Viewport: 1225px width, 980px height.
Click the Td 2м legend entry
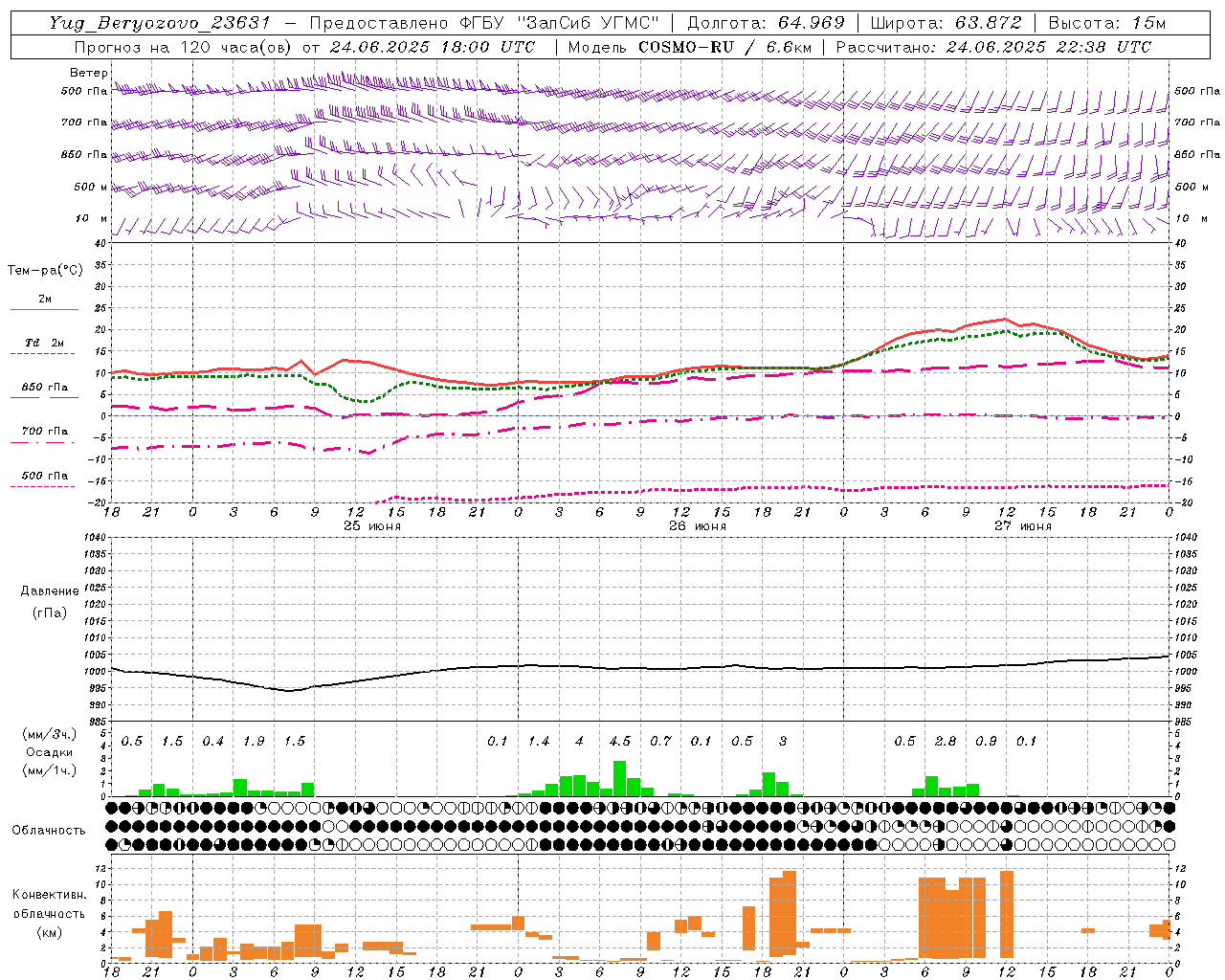(45, 343)
